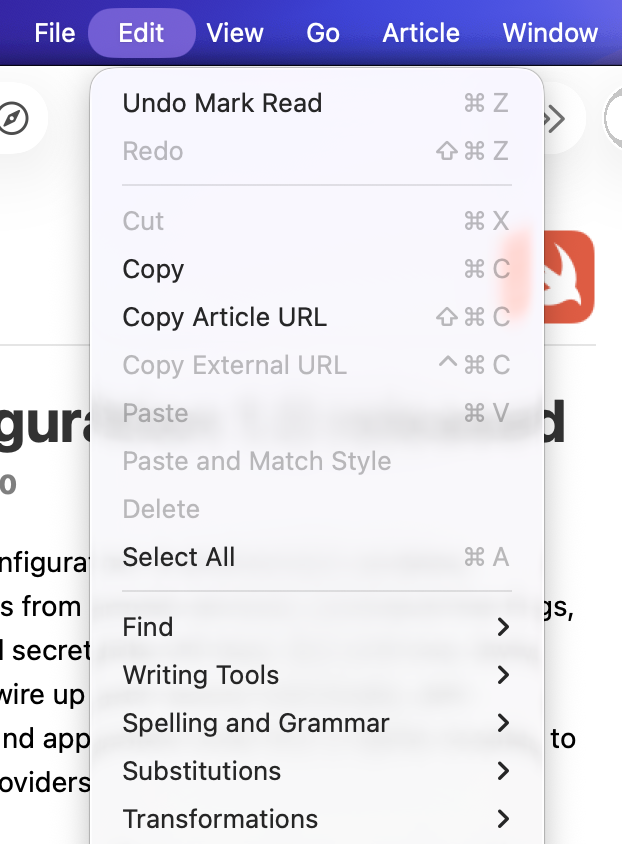Open the Window menu
Screen dimensions: 622x844
(x=550, y=33)
